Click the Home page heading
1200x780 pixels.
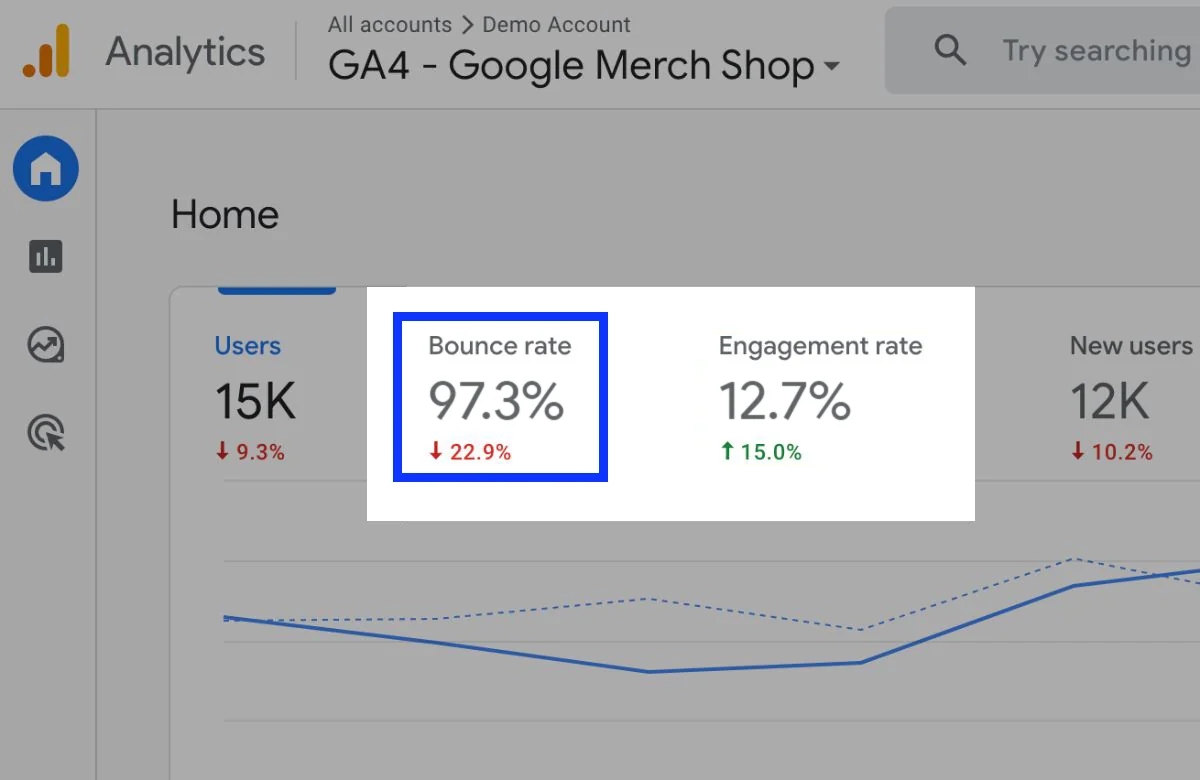[x=224, y=214]
